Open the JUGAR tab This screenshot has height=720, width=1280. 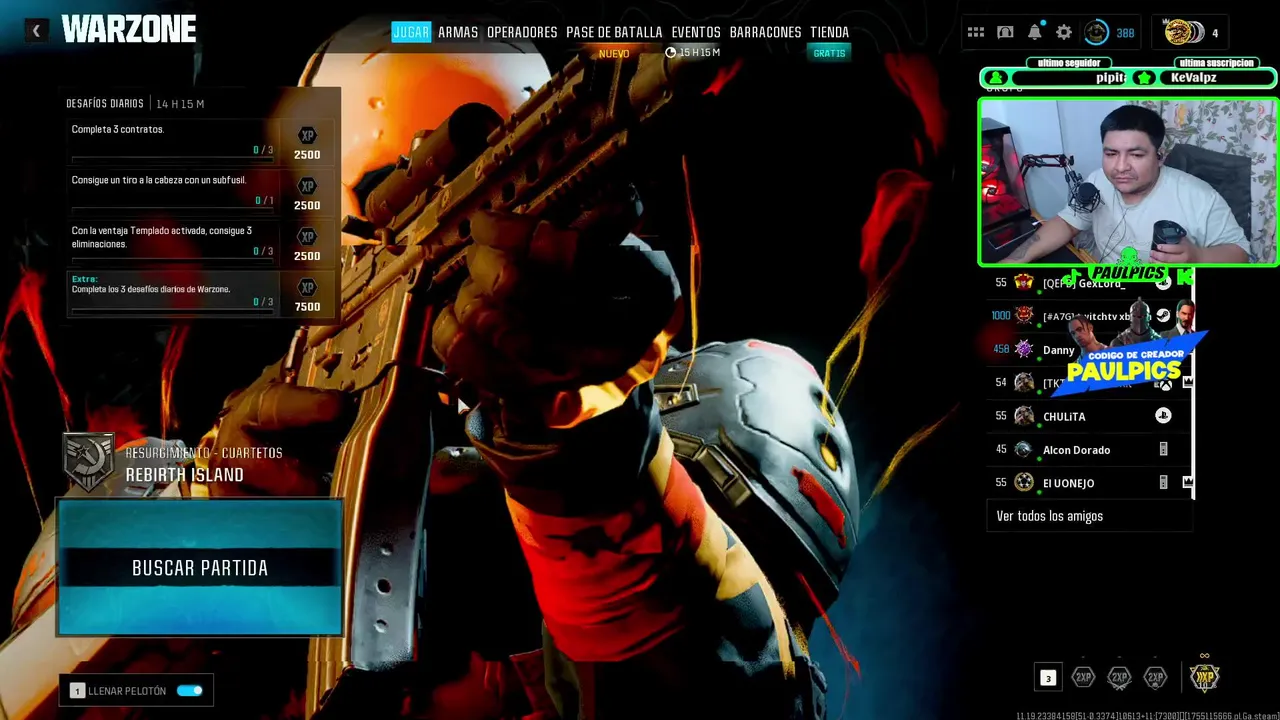pyautogui.click(x=411, y=32)
